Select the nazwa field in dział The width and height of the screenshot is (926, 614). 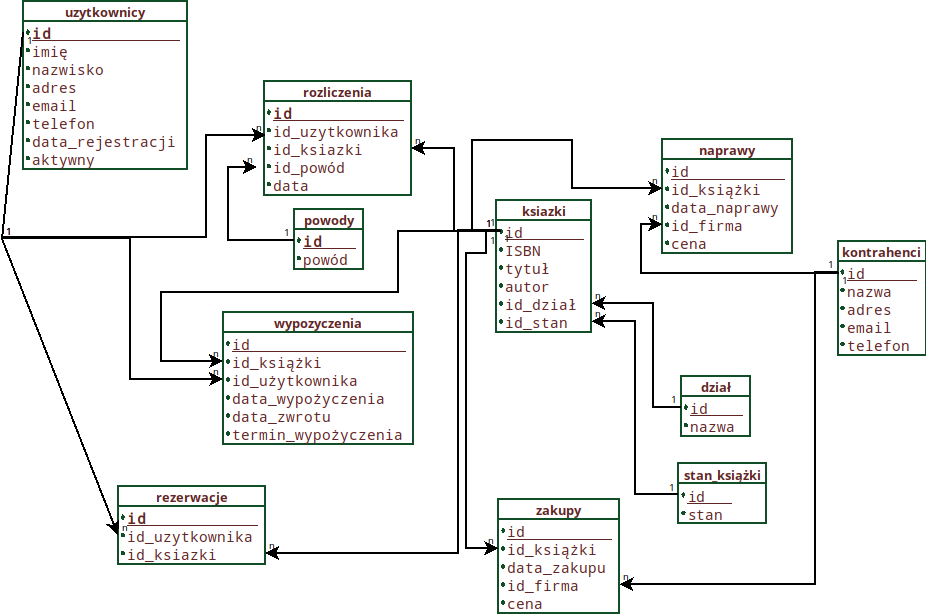[712, 427]
